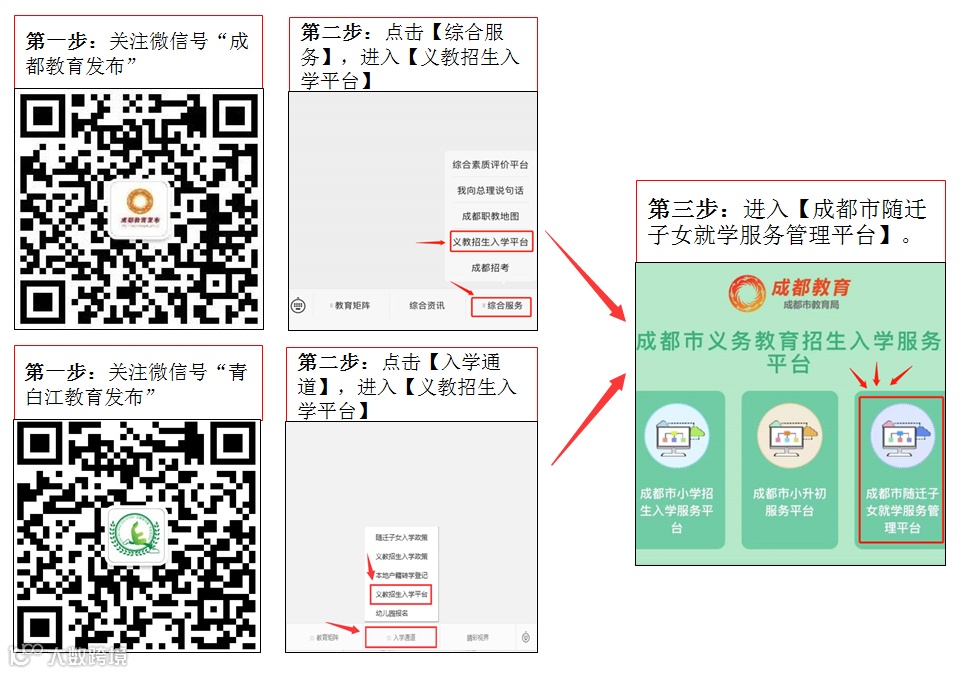Select the 综合素质评价平台 menu entry
The image size is (977, 674).
click(490, 164)
